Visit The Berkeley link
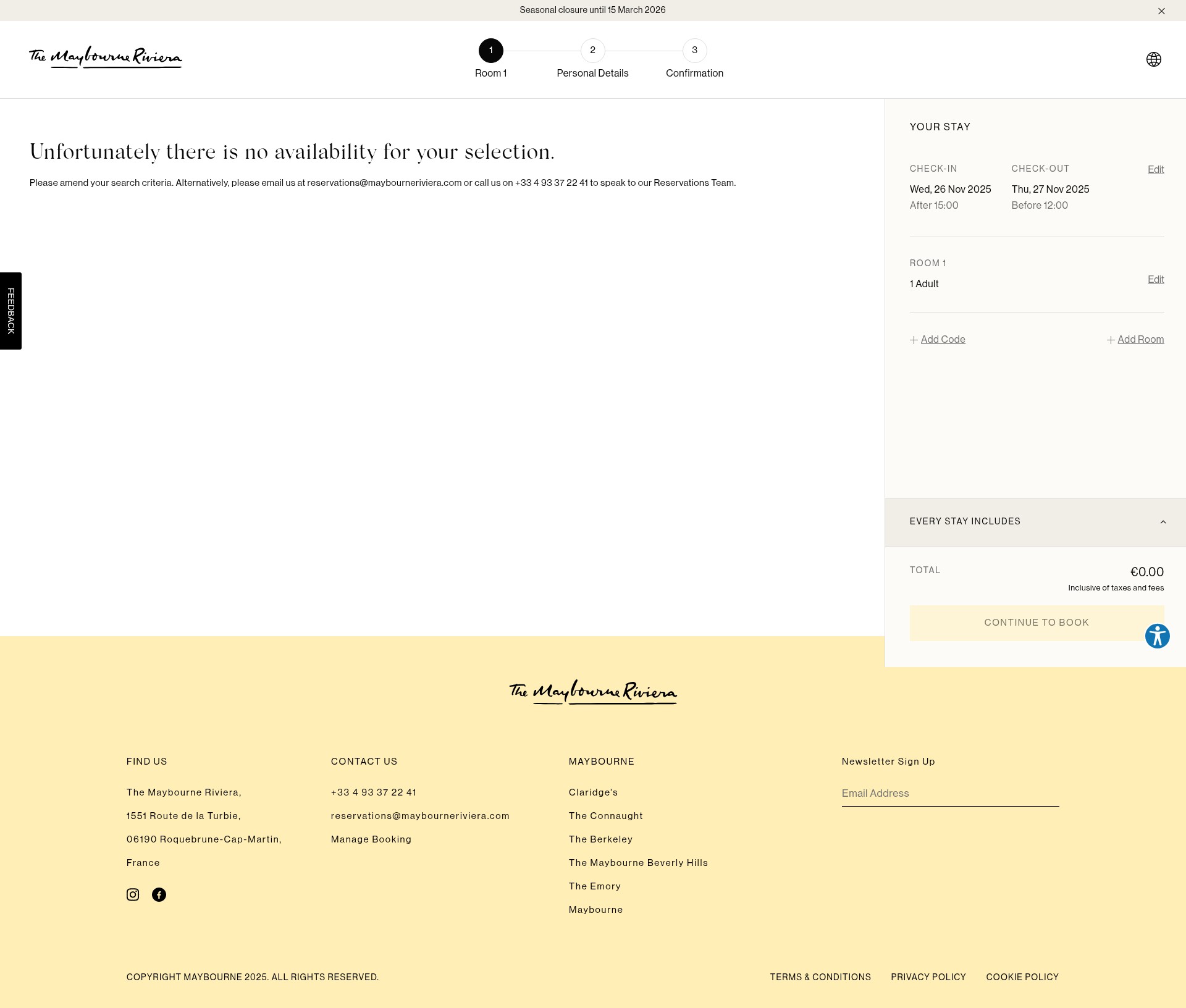 coord(600,839)
